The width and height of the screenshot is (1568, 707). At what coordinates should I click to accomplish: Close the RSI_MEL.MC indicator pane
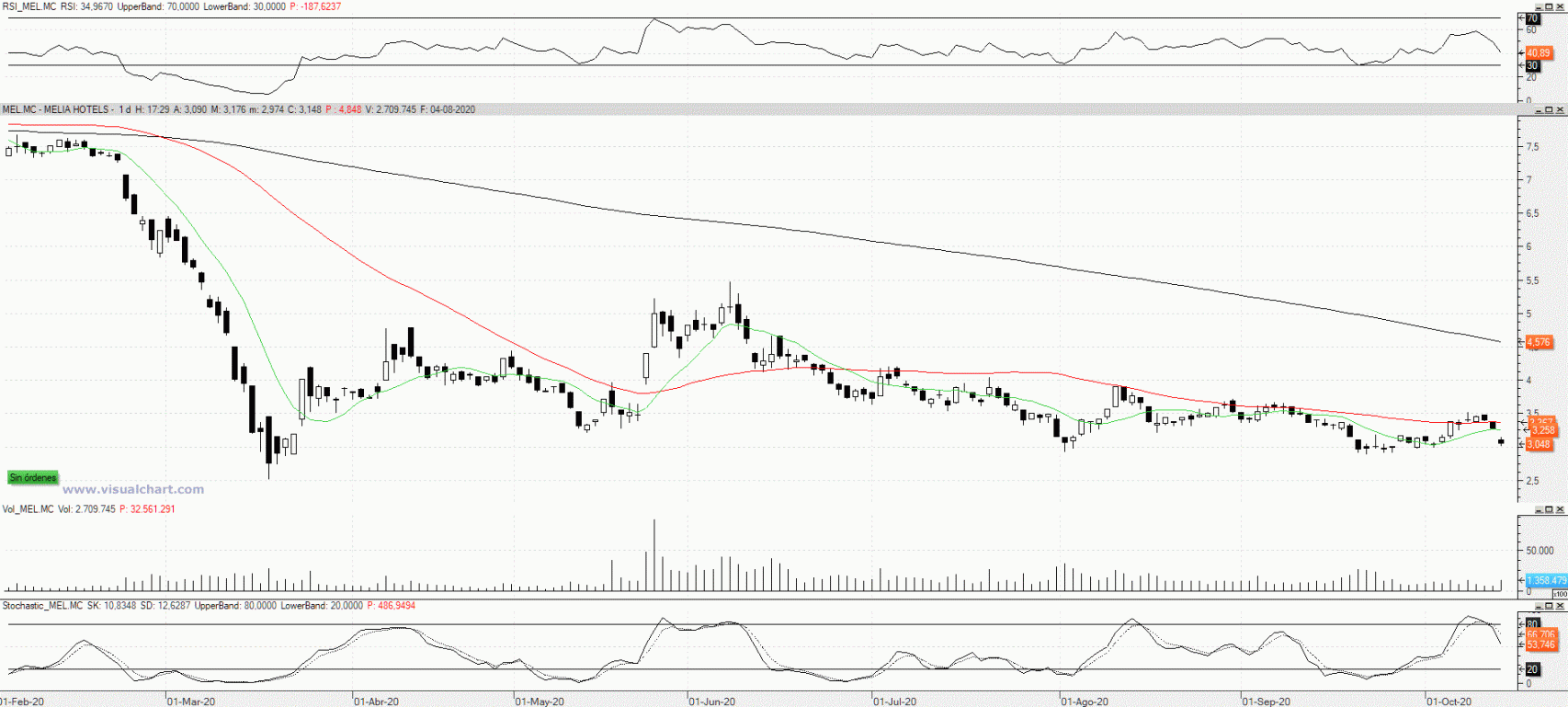point(1560,6)
